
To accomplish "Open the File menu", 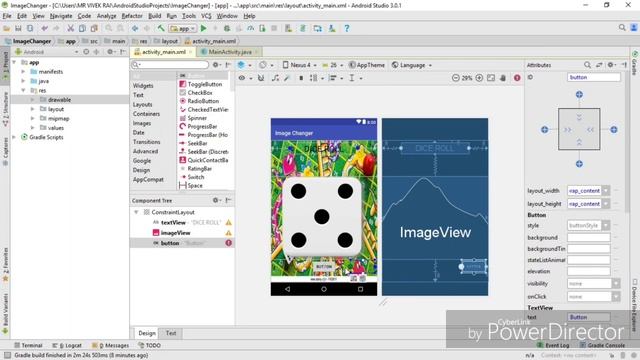I will click(7, 16).
